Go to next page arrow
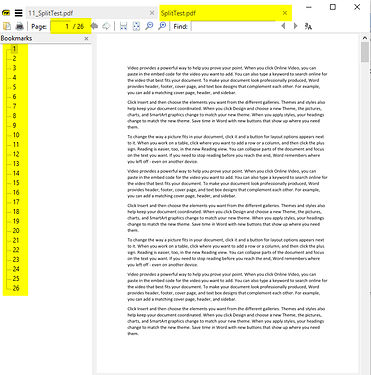This screenshot has height=375, width=371. 106,26
